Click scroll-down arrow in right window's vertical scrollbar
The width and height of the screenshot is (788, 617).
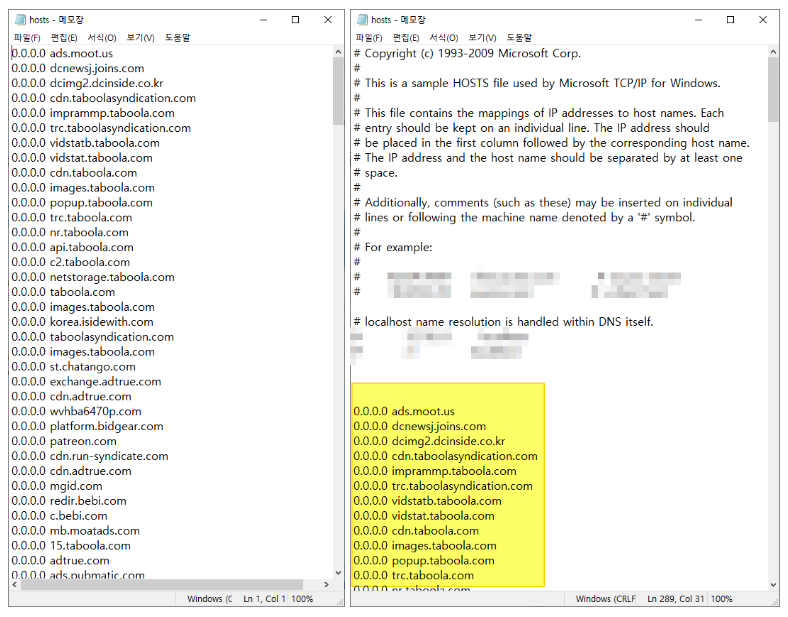(x=773, y=584)
